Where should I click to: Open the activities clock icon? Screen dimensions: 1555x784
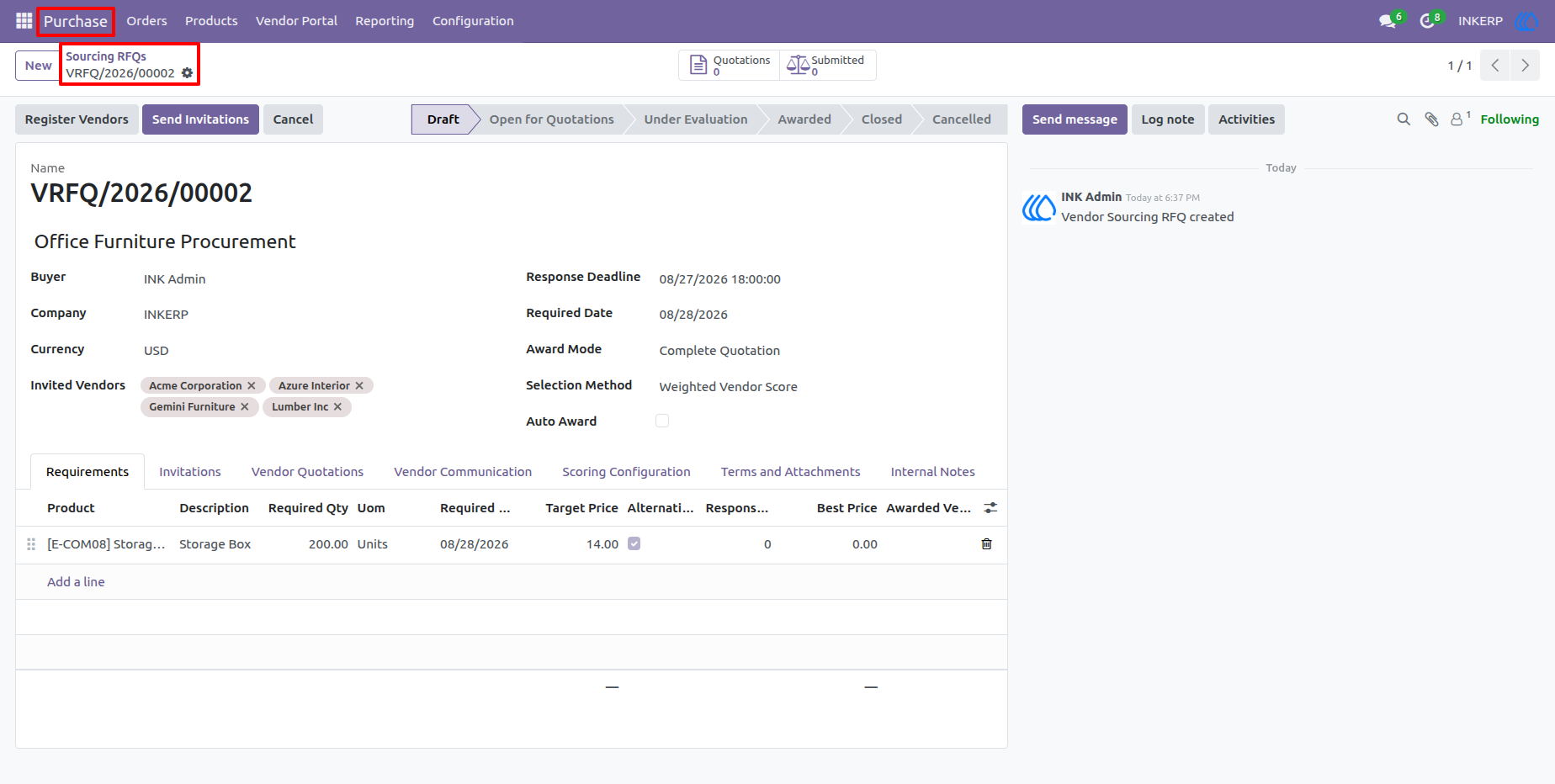[x=1427, y=21]
